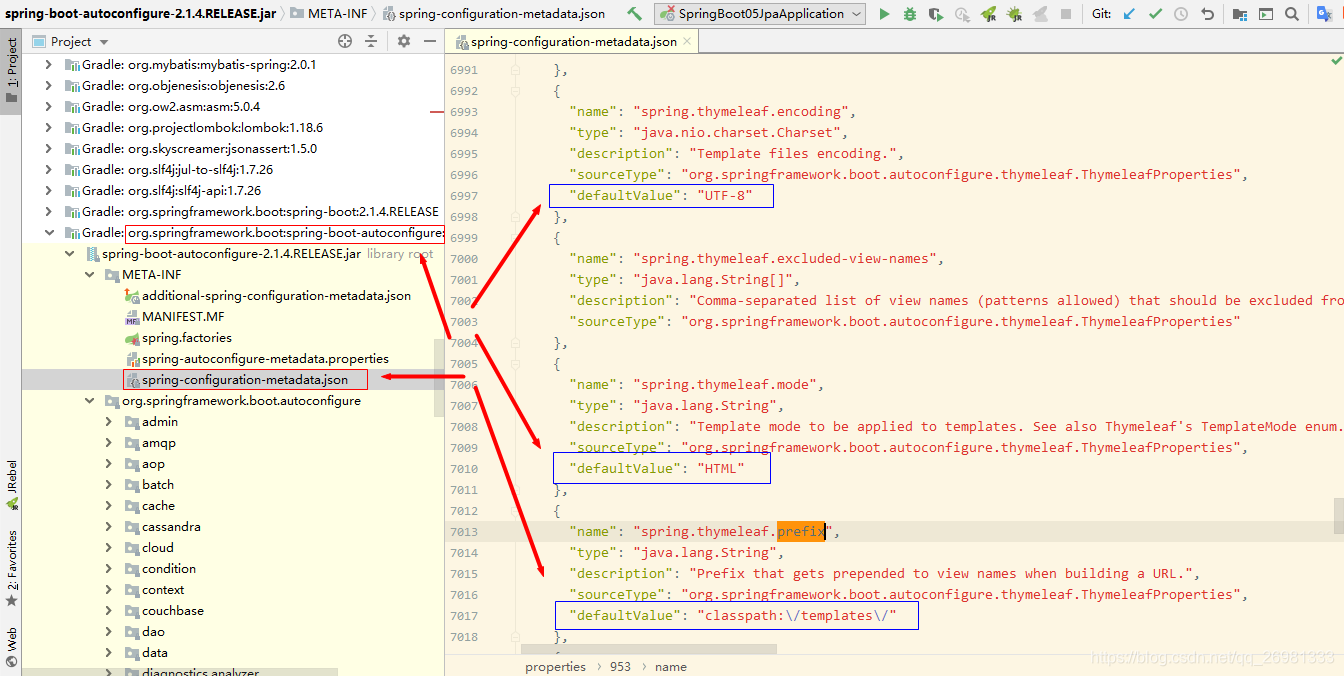This screenshot has height=676, width=1344.
Task: Click the '953' breadcrumb at editor bottom
Action: tap(620, 666)
